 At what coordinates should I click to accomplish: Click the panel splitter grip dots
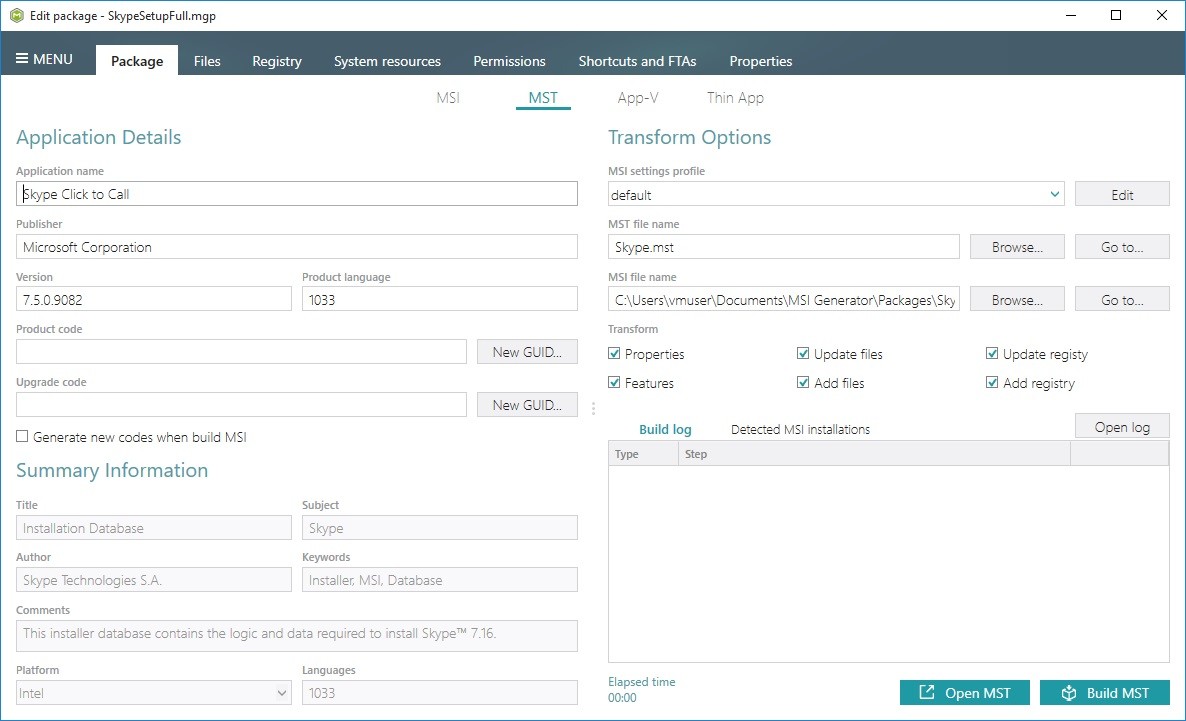[x=593, y=409]
